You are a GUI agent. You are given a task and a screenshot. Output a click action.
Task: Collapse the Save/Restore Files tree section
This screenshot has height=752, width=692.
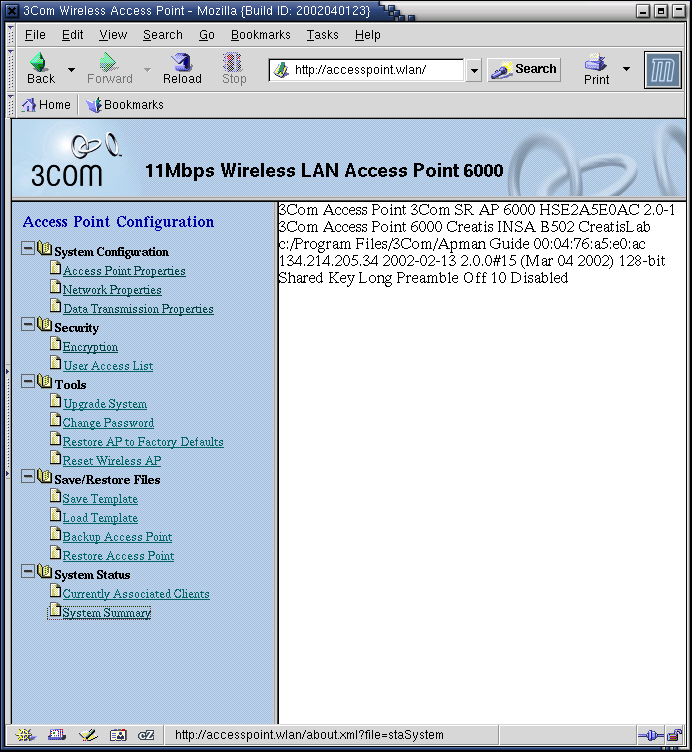[28, 476]
